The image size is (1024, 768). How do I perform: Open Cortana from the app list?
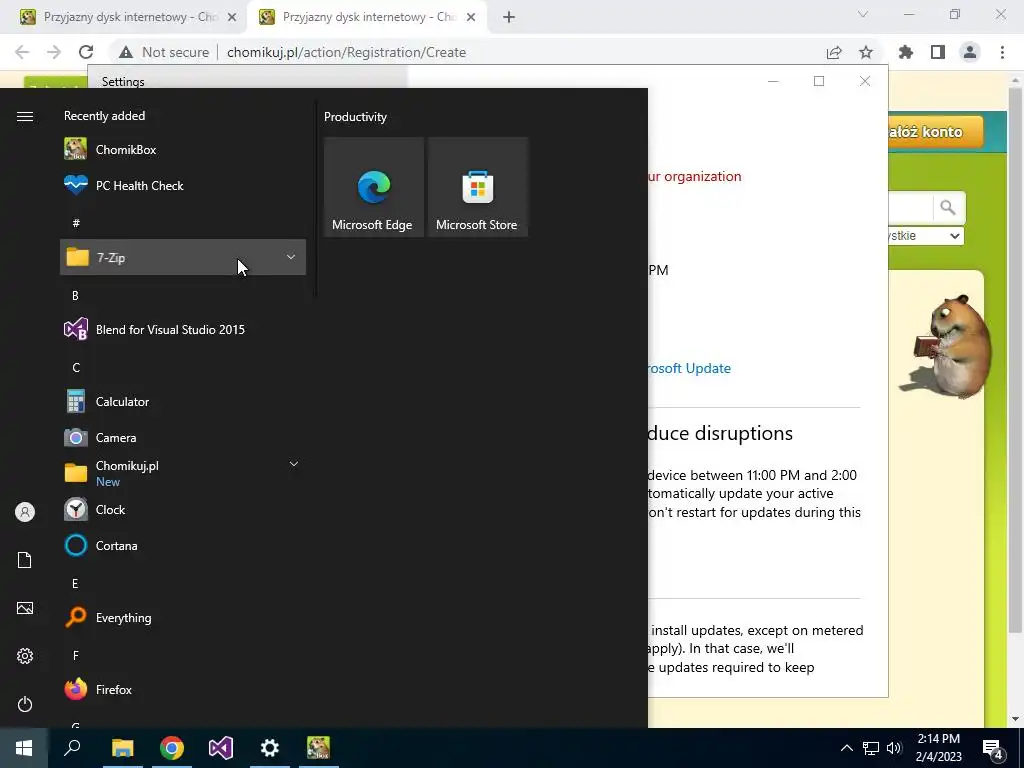[x=183, y=545]
